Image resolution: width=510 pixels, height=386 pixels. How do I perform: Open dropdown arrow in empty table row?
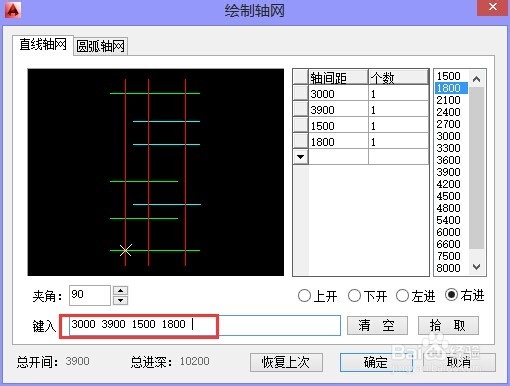click(301, 157)
